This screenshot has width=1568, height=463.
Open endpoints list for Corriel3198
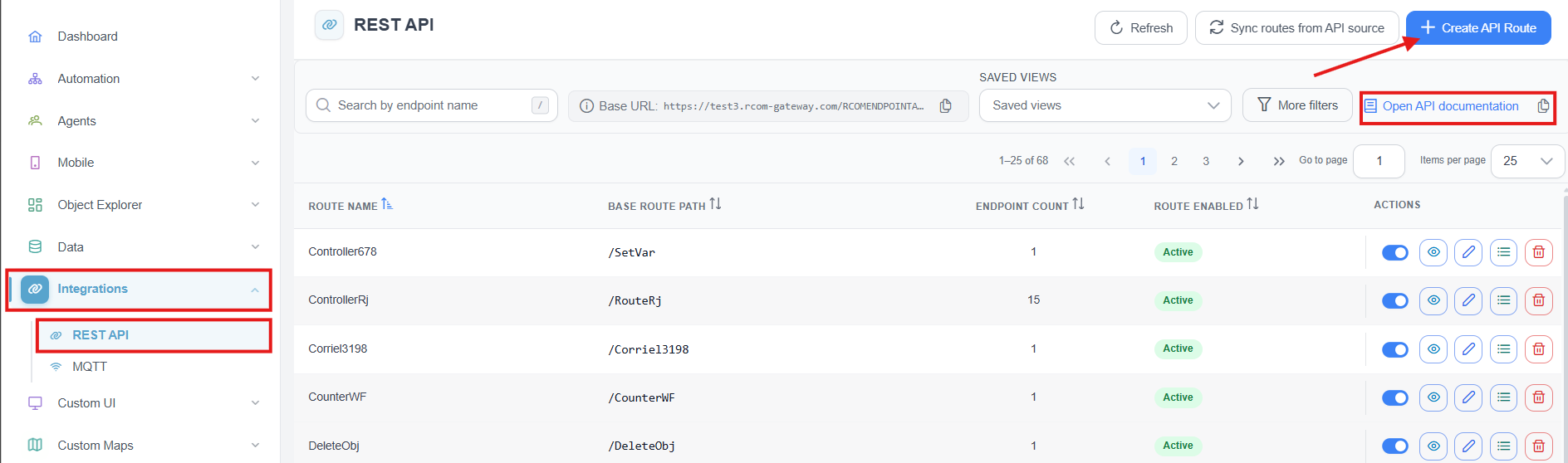pos(1503,349)
